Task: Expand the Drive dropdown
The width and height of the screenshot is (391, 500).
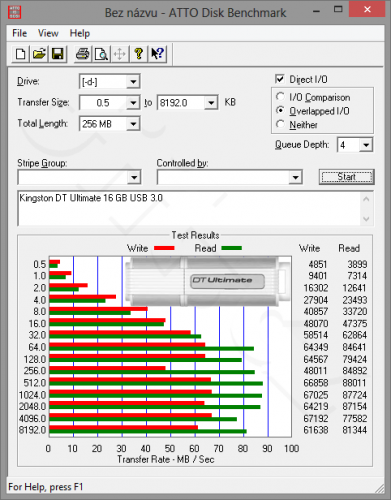Action: point(133,82)
